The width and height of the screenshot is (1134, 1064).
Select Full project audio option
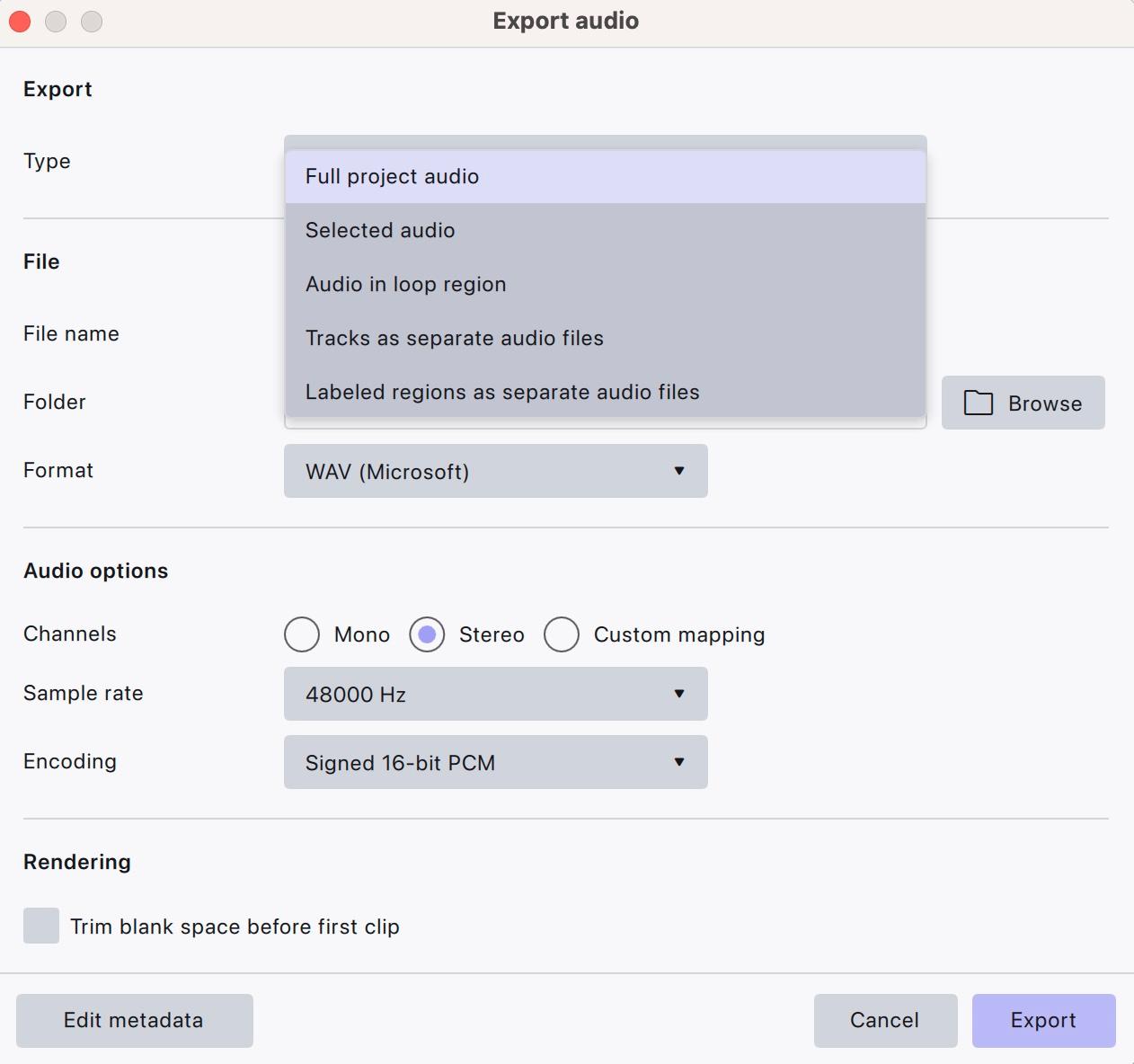pyautogui.click(x=605, y=176)
